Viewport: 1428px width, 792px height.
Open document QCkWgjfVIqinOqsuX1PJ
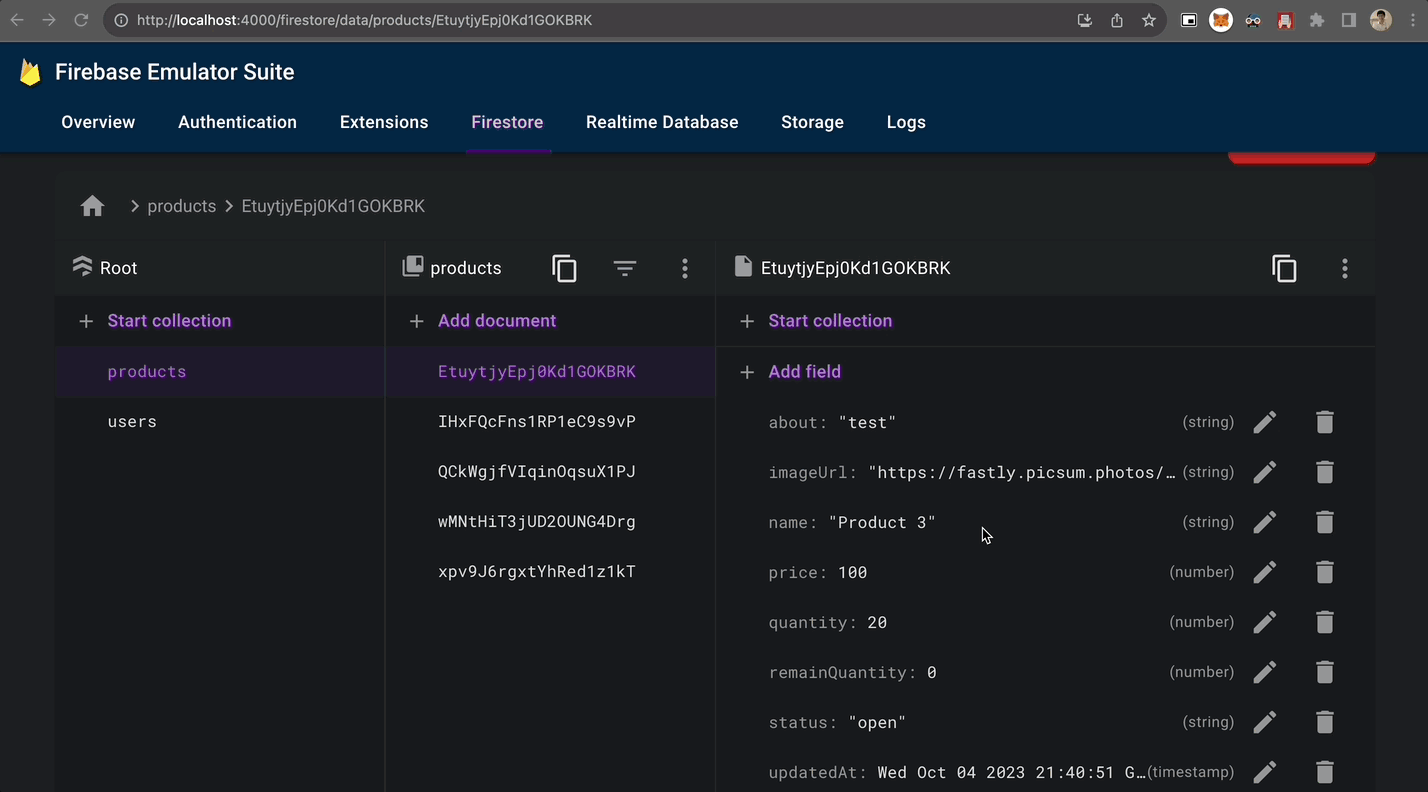click(x=551, y=472)
